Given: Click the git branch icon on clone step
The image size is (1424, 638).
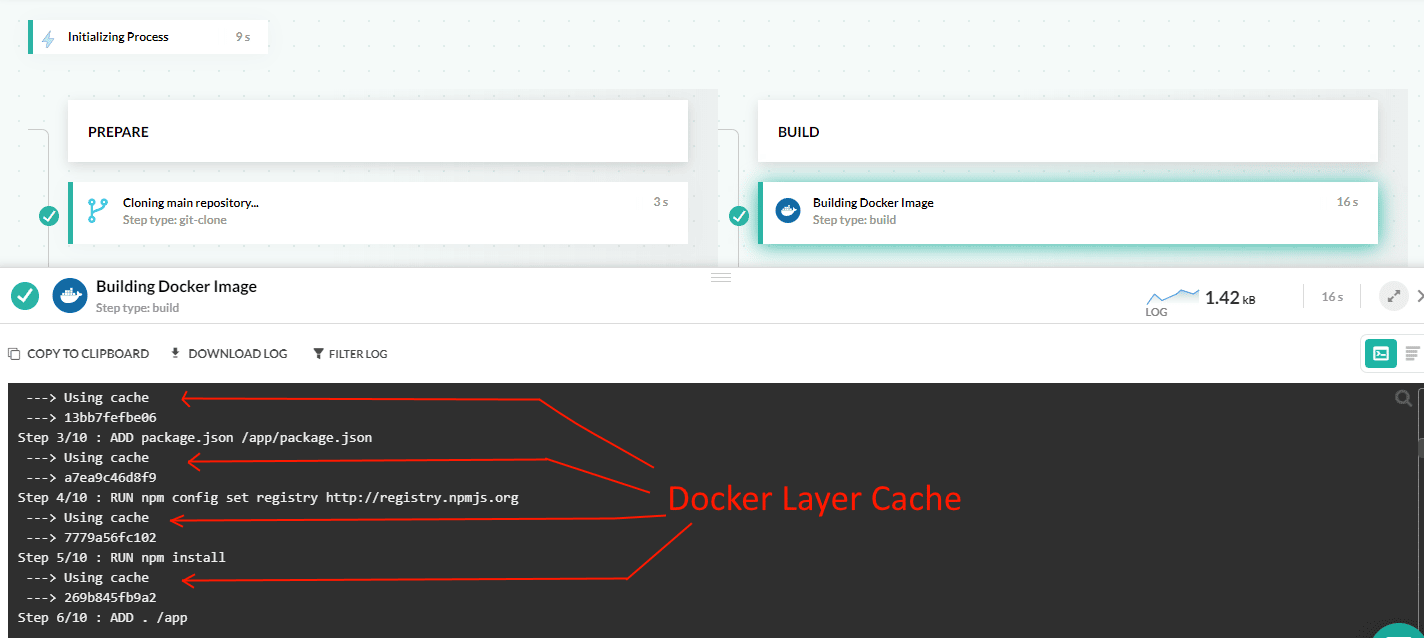Looking at the screenshot, I should (97, 211).
